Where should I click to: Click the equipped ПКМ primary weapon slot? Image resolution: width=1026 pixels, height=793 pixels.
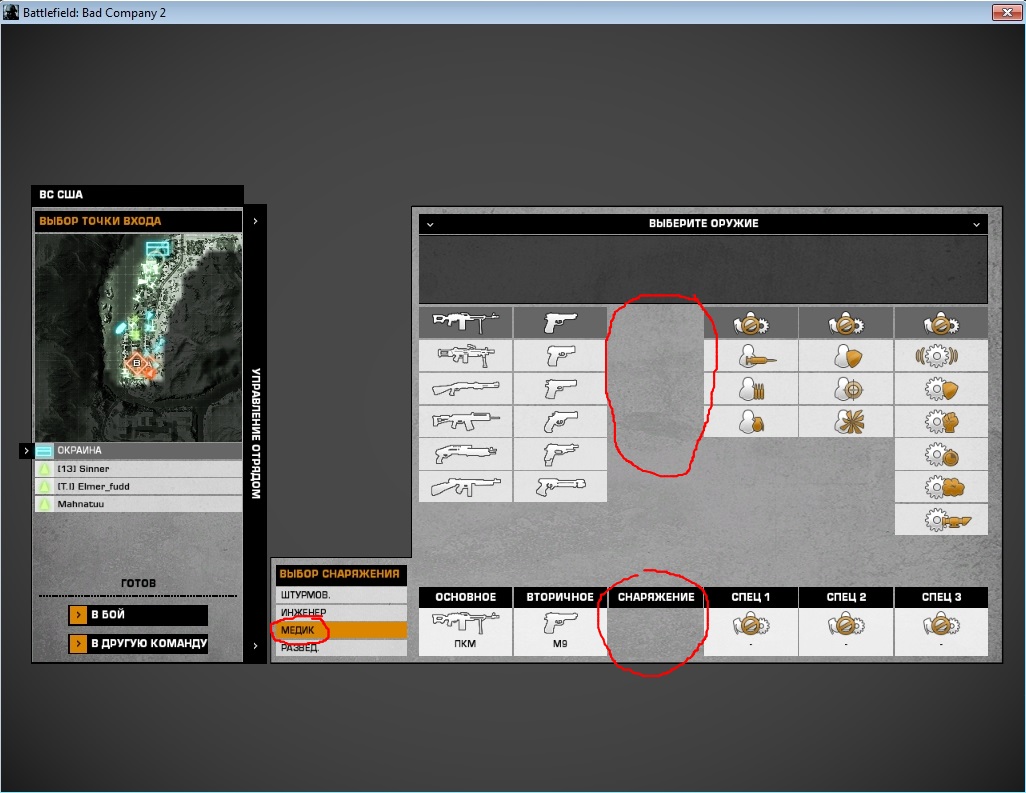[x=465, y=631]
